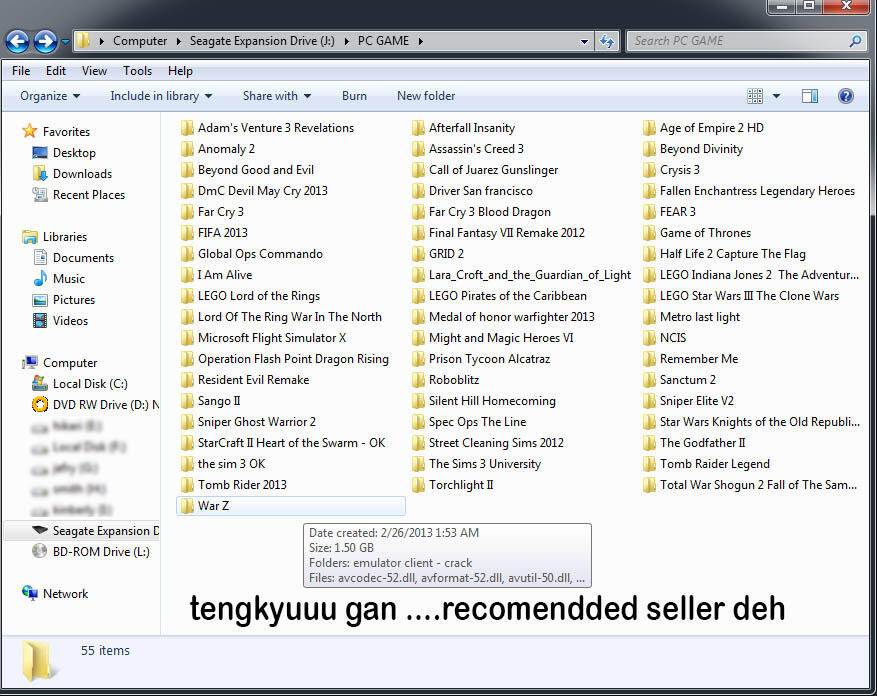This screenshot has height=696, width=877.
Task: Open Help with the question mark icon
Action: [846, 96]
